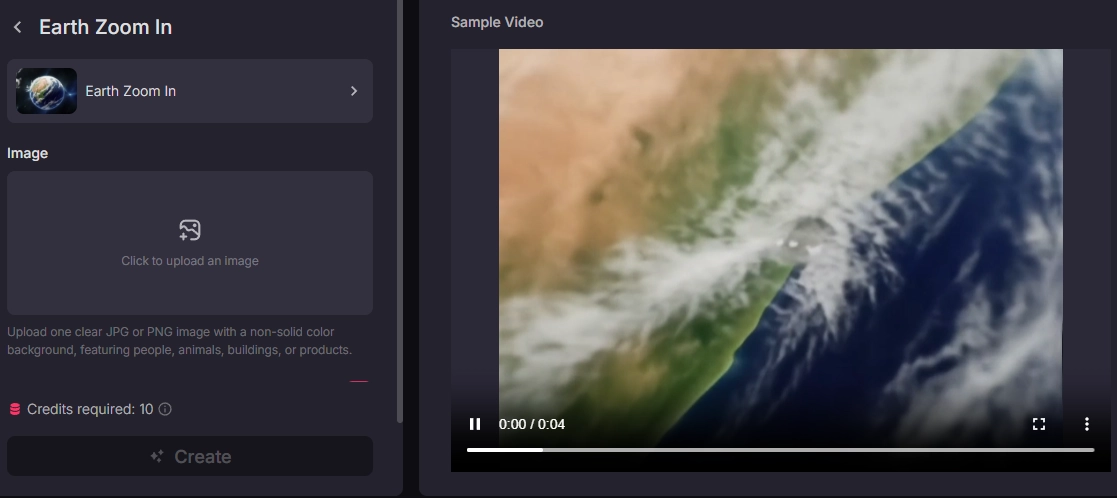Image resolution: width=1117 pixels, height=498 pixels.
Task: Click the video progress bar
Action: [780, 450]
